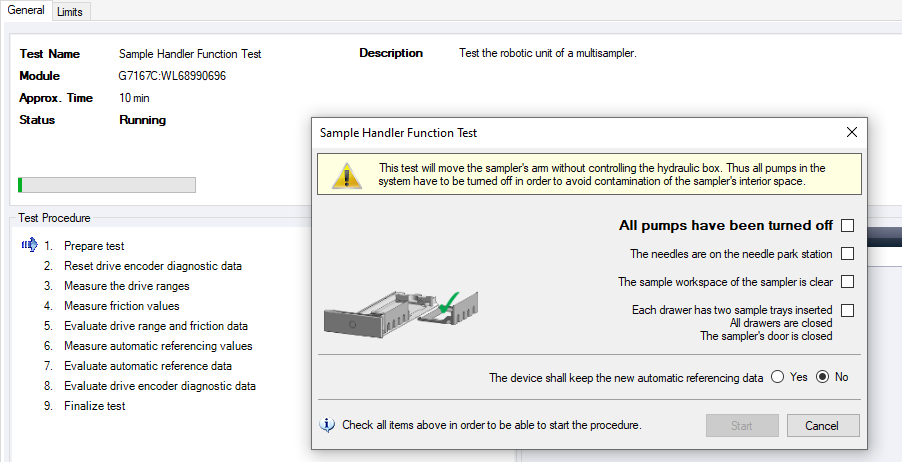Click the sample tray drawer illustration
The height and width of the screenshot is (462, 902).
click(x=402, y=312)
